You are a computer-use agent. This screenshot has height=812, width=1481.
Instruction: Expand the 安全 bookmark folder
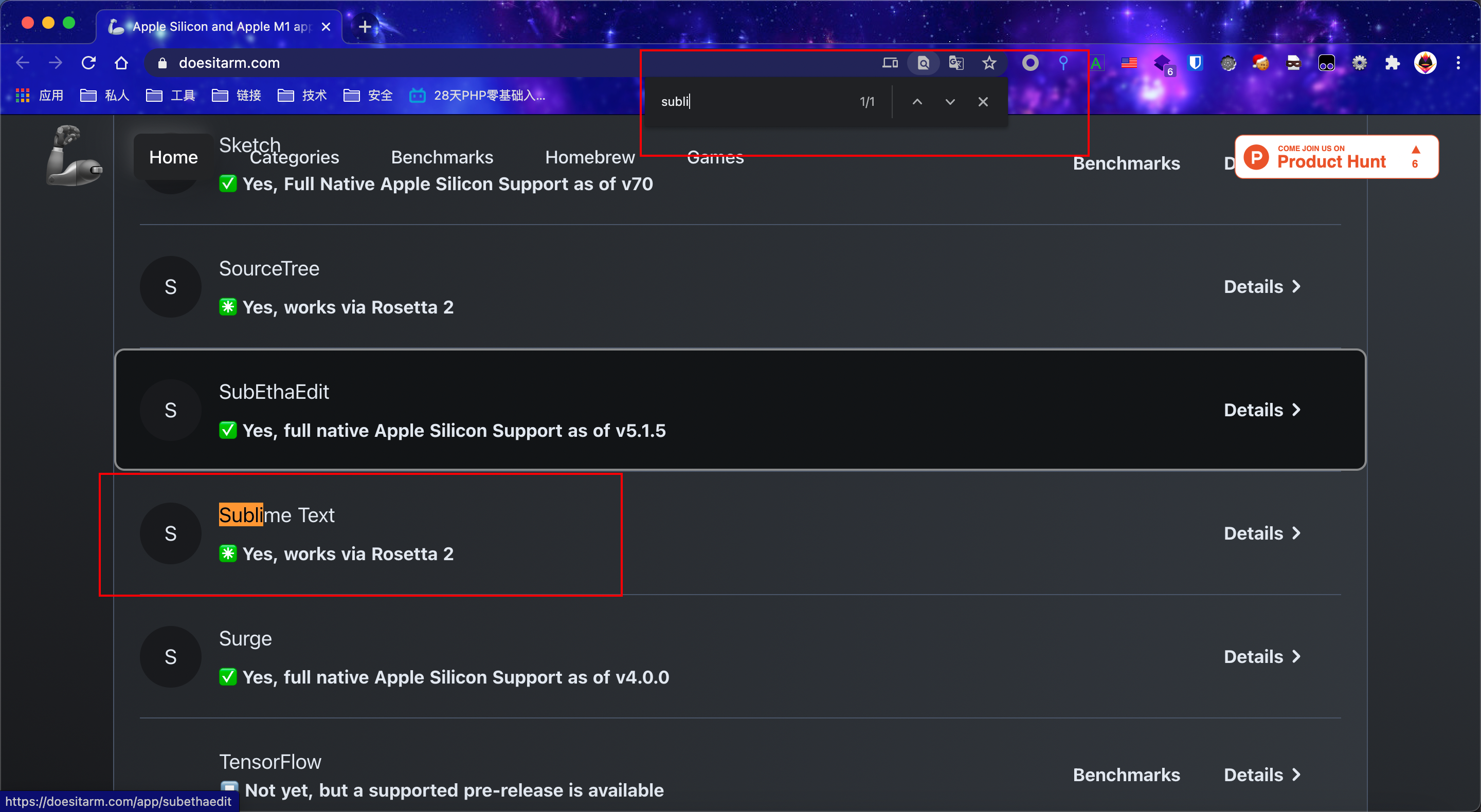click(368, 96)
